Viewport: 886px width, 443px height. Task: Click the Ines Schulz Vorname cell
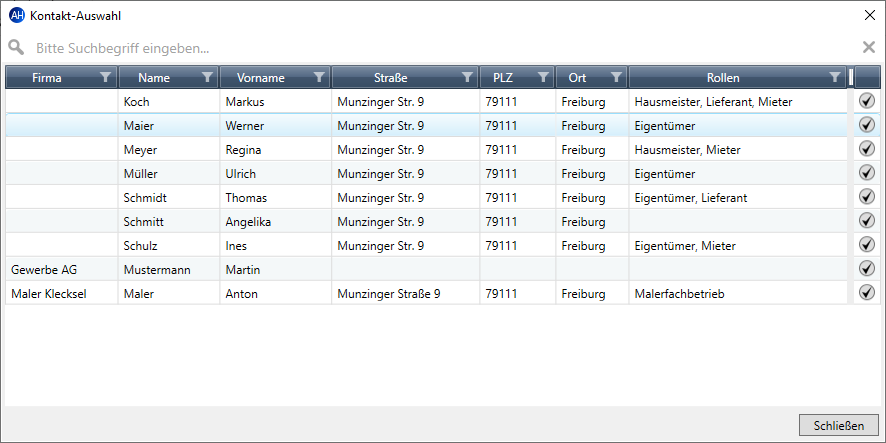pyautogui.click(x=275, y=245)
